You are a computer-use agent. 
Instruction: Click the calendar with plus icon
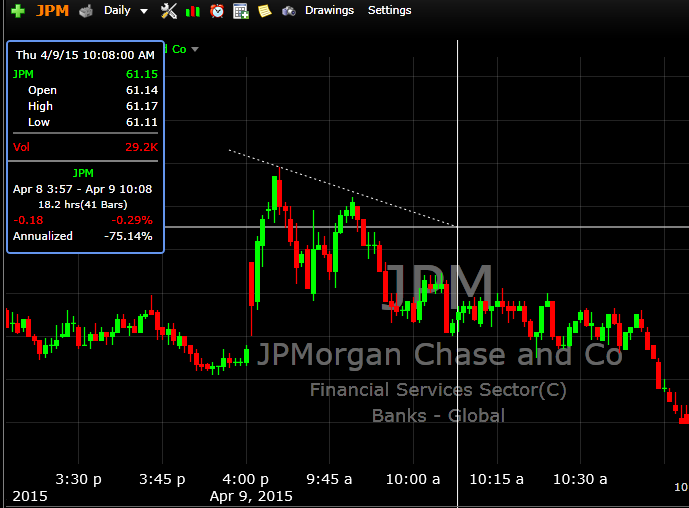point(241,11)
